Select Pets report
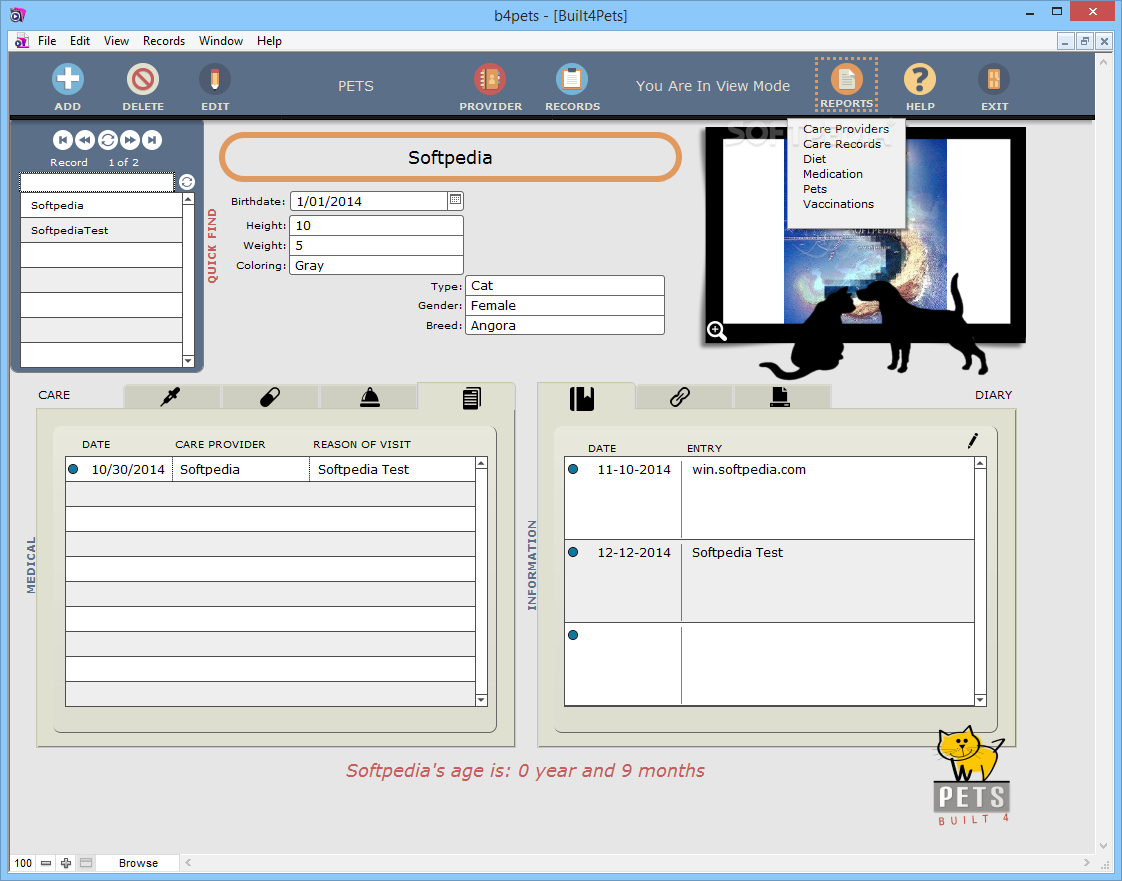This screenshot has height=881, width=1122. tap(815, 189)
